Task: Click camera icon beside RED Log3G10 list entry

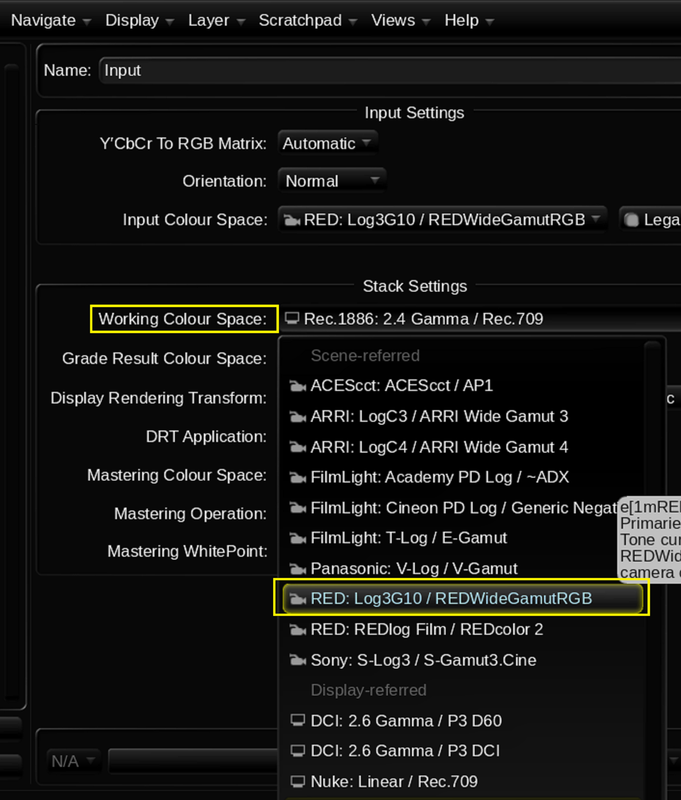Action: [297, 599]
